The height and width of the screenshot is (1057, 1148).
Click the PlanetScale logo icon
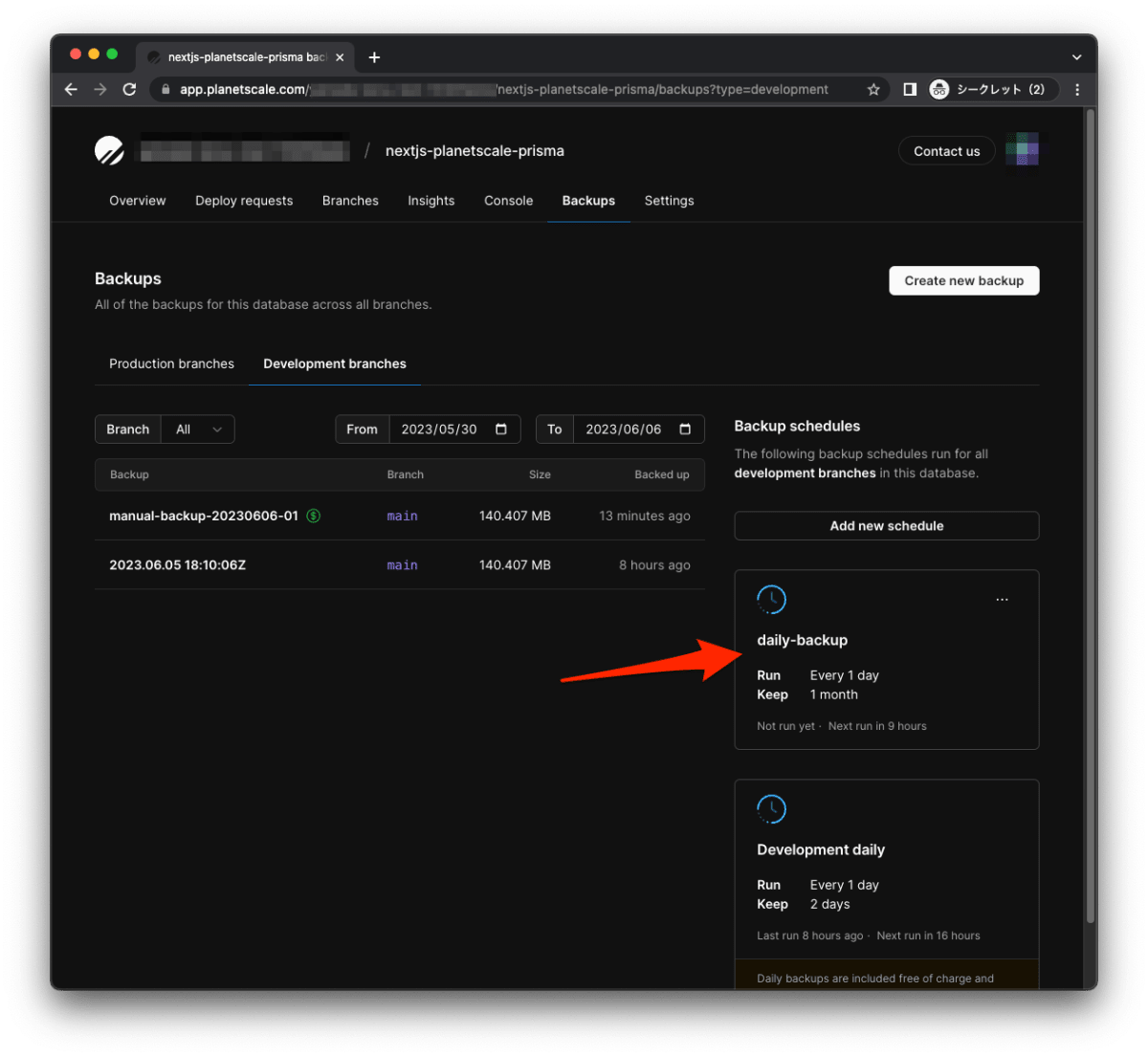click(x=109, y=150)
